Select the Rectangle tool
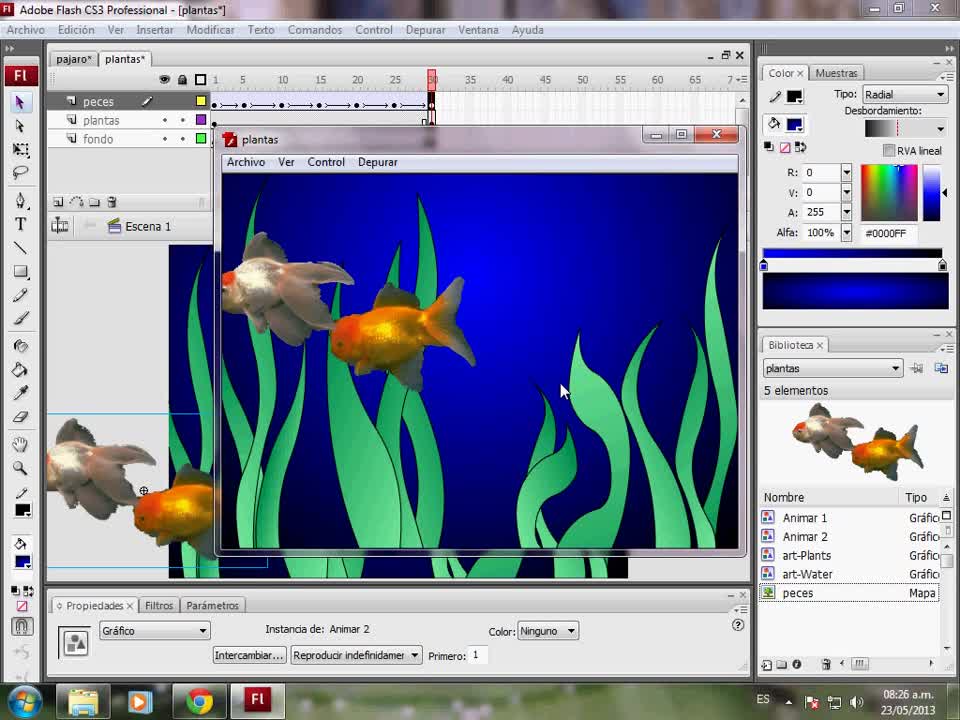The image size is (960, 720). (x=20, y=271)
